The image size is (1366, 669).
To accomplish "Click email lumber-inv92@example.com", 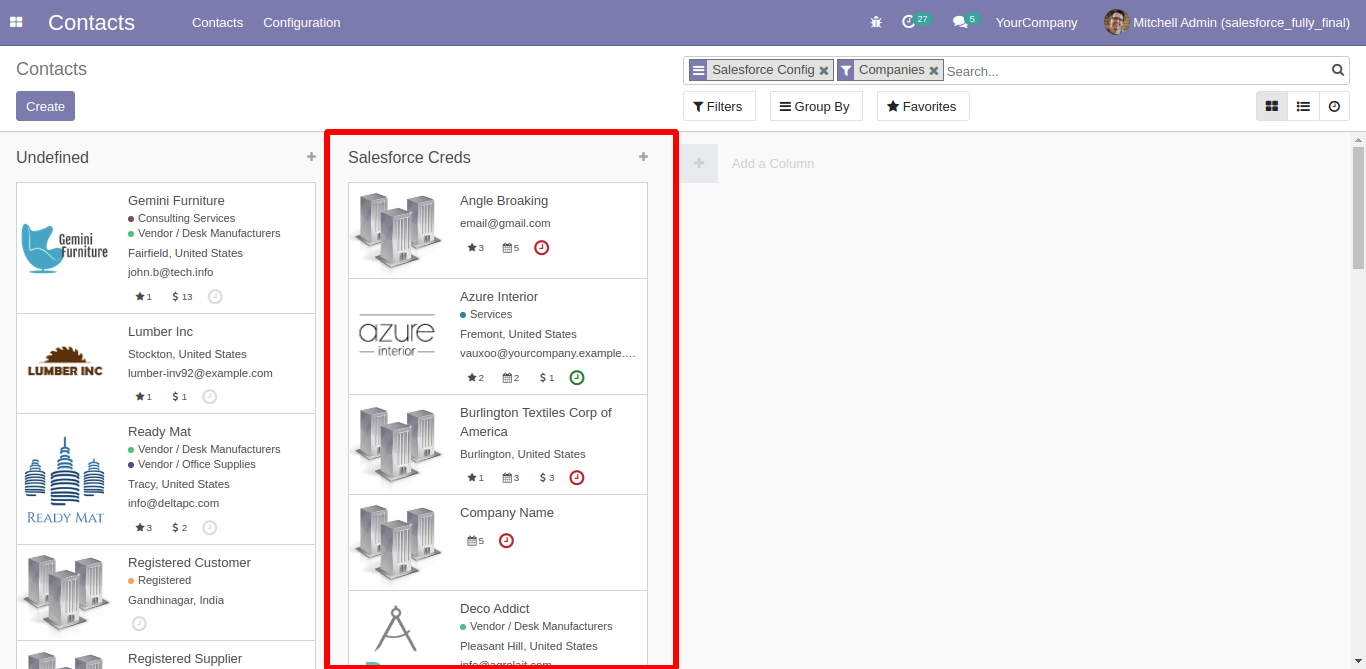I will pos(200,373).
